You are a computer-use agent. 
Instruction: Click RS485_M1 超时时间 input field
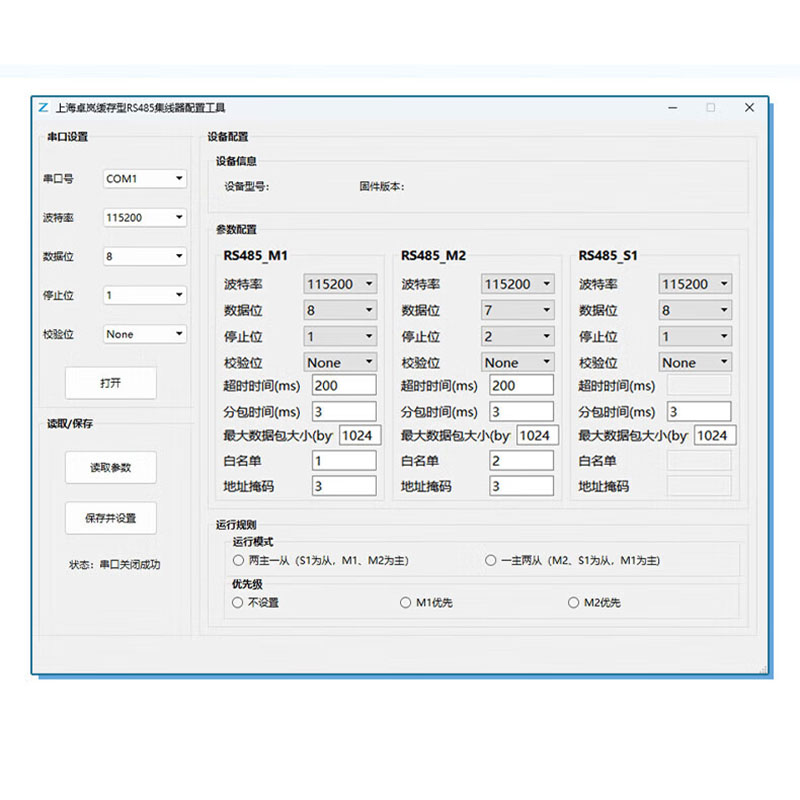click(x=344, y=385)
